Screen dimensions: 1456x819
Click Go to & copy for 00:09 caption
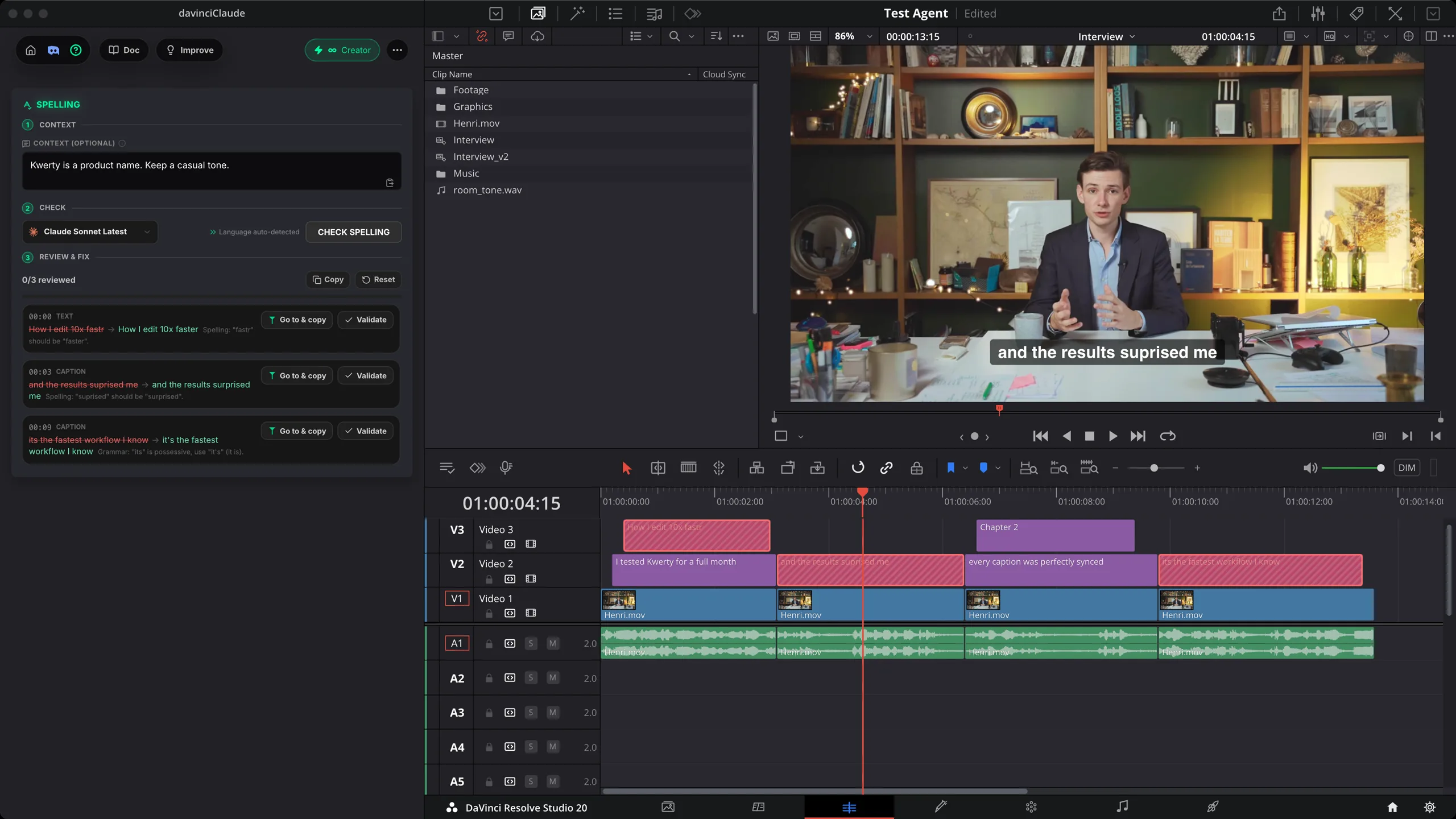click(297, 431)
